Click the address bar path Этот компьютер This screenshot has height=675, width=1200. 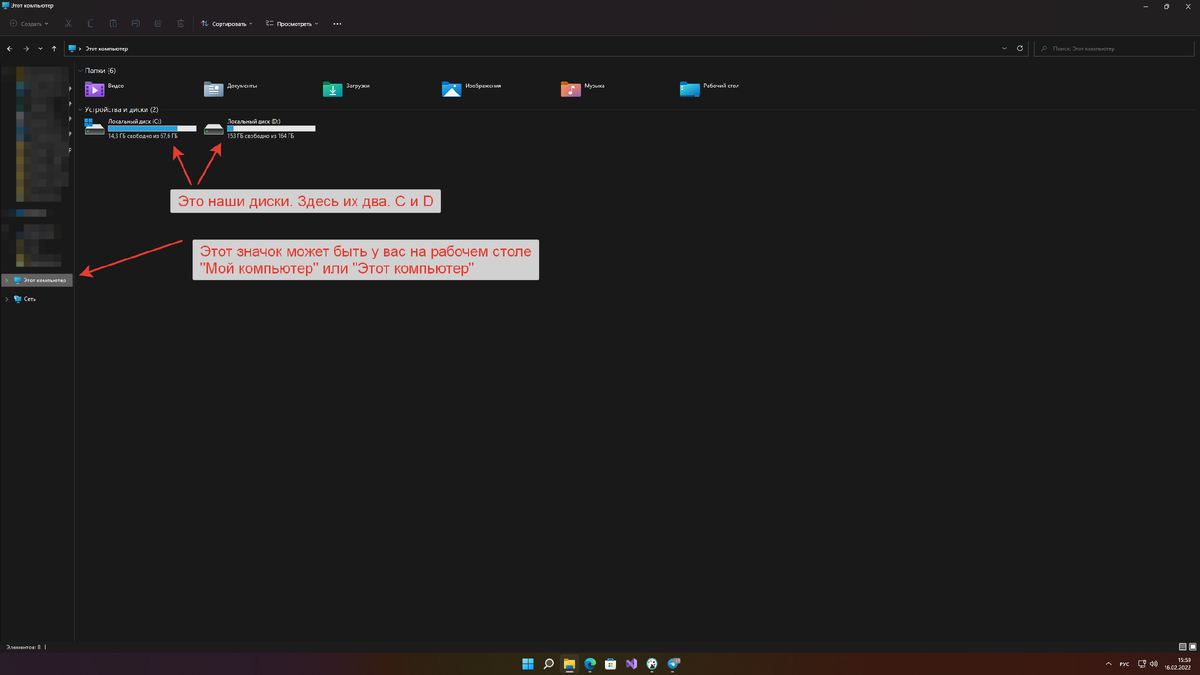tap(105, 48)
